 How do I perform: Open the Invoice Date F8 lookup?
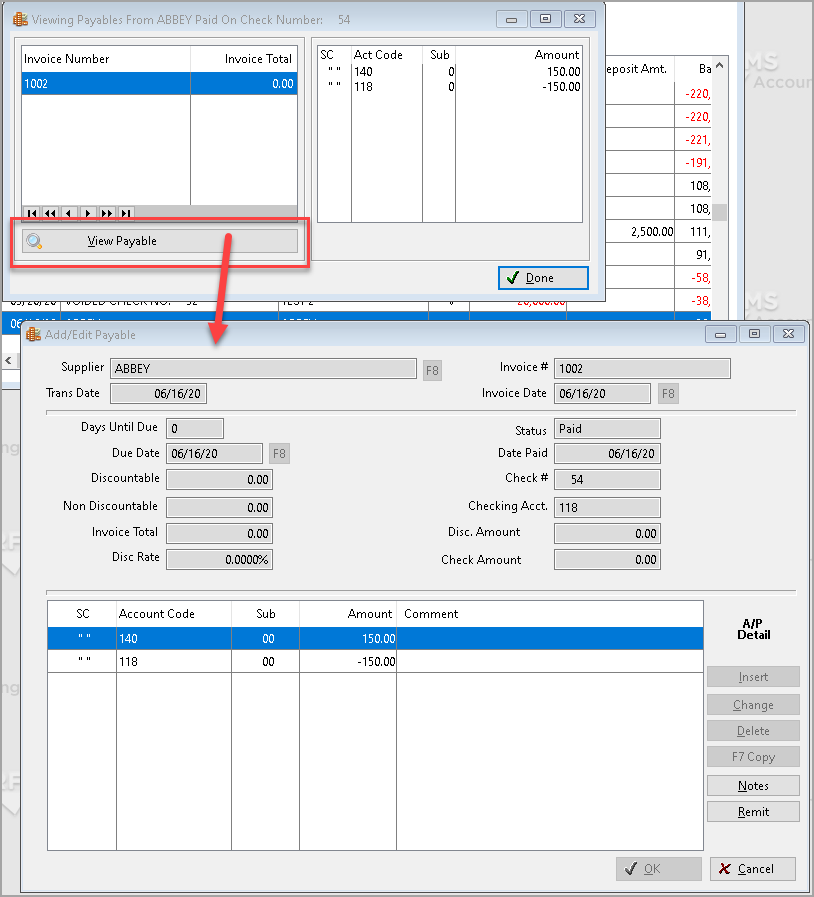[x=667, y=394]
